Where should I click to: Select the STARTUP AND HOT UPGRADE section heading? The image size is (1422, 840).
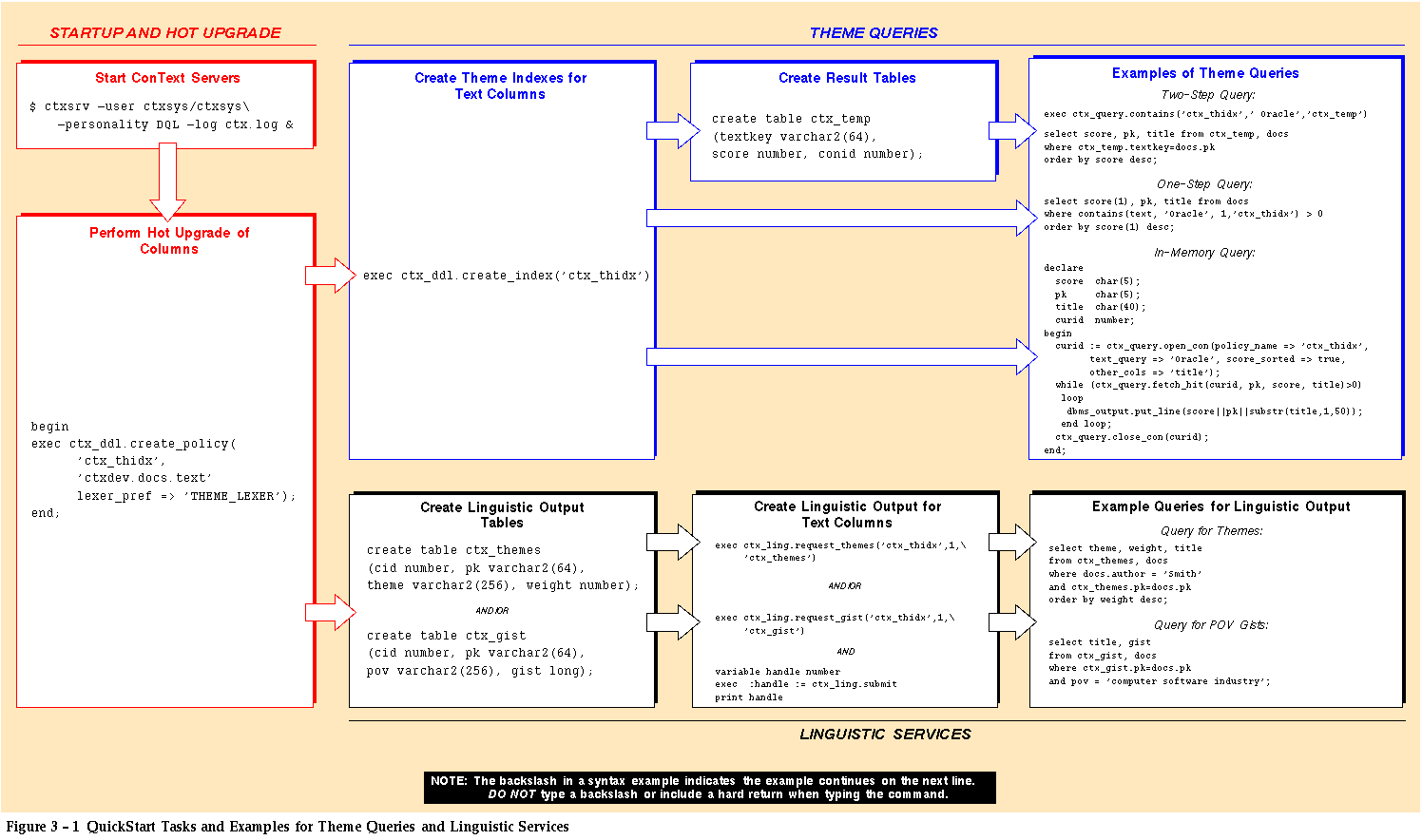(x=165, y=33)
